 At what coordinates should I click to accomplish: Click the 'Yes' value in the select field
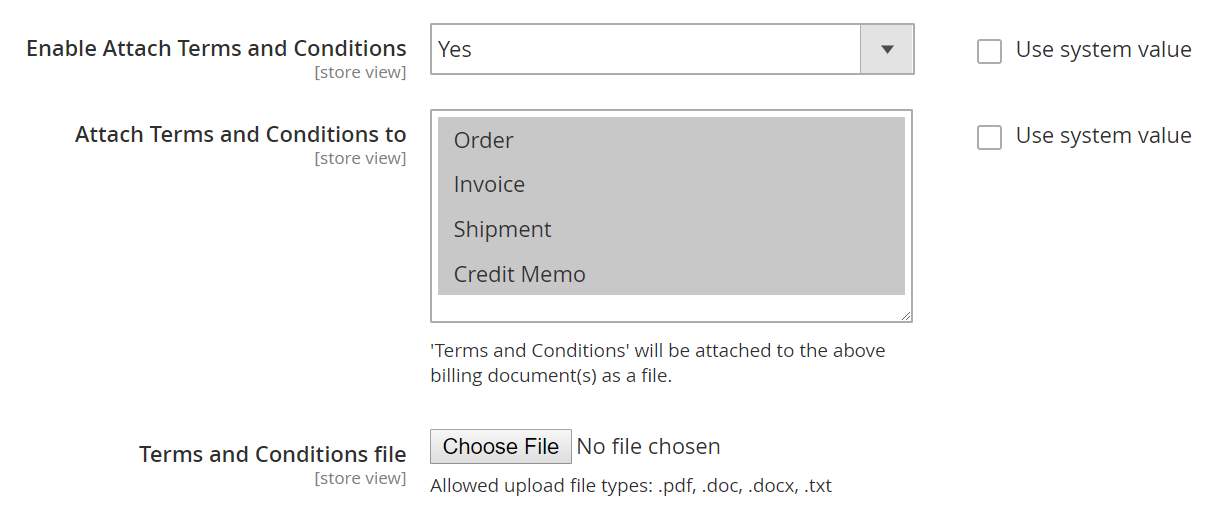(x=455, y=49)
